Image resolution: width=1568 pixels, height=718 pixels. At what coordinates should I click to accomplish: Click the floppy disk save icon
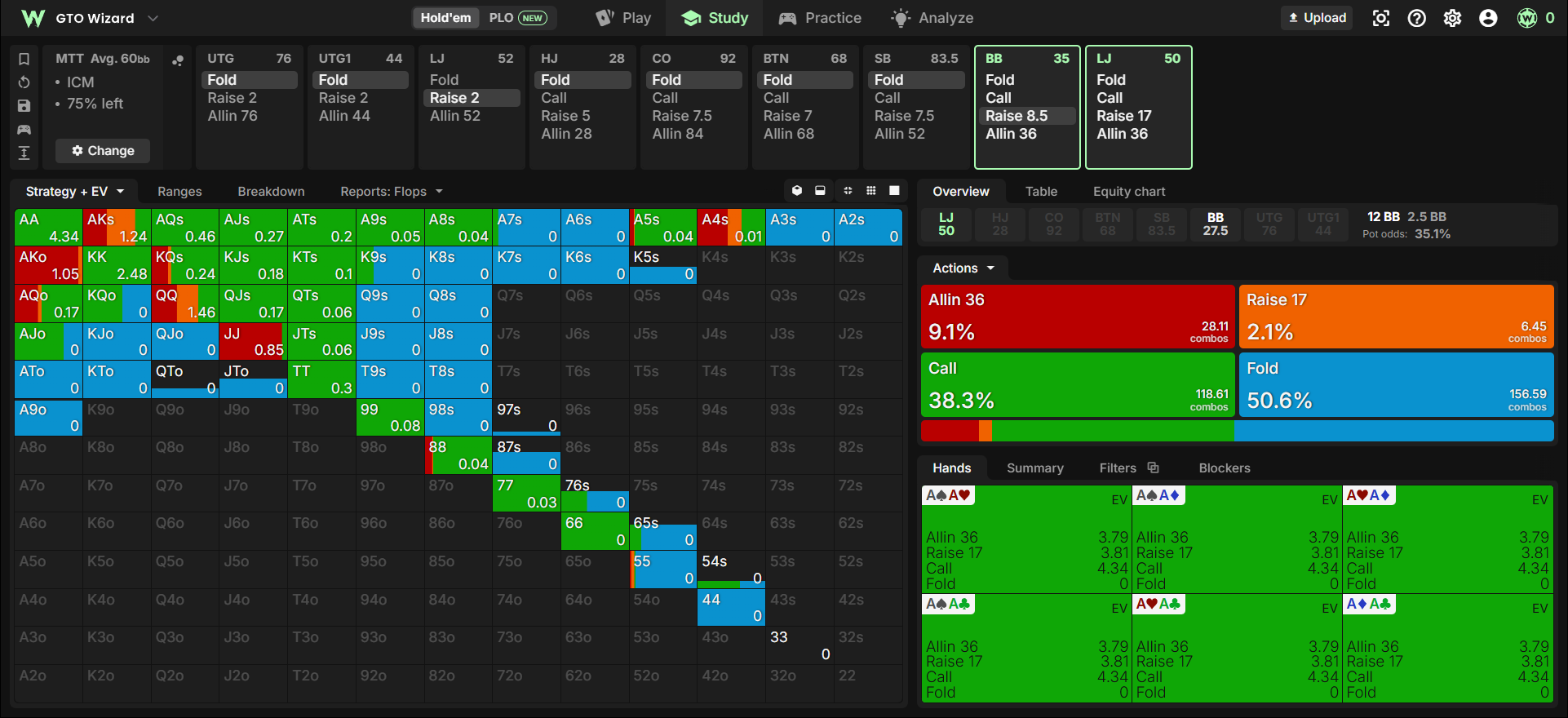coord(24,106)
